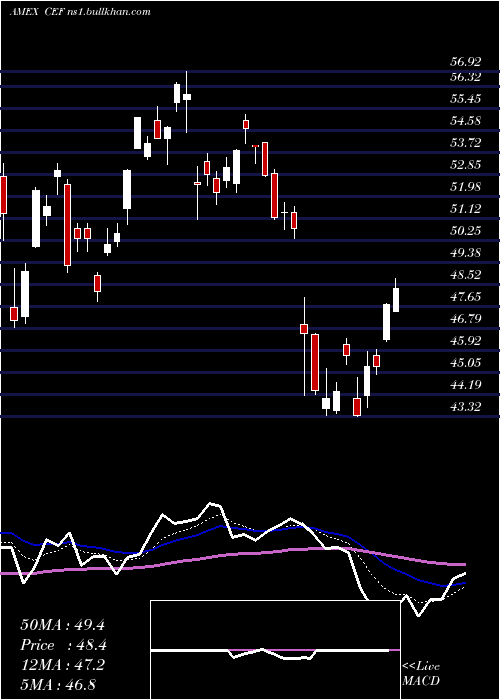This screenshot has width=500, height=700.
Task: Click the AMEX CEF chart title text
Action: [x=80, y=12]
